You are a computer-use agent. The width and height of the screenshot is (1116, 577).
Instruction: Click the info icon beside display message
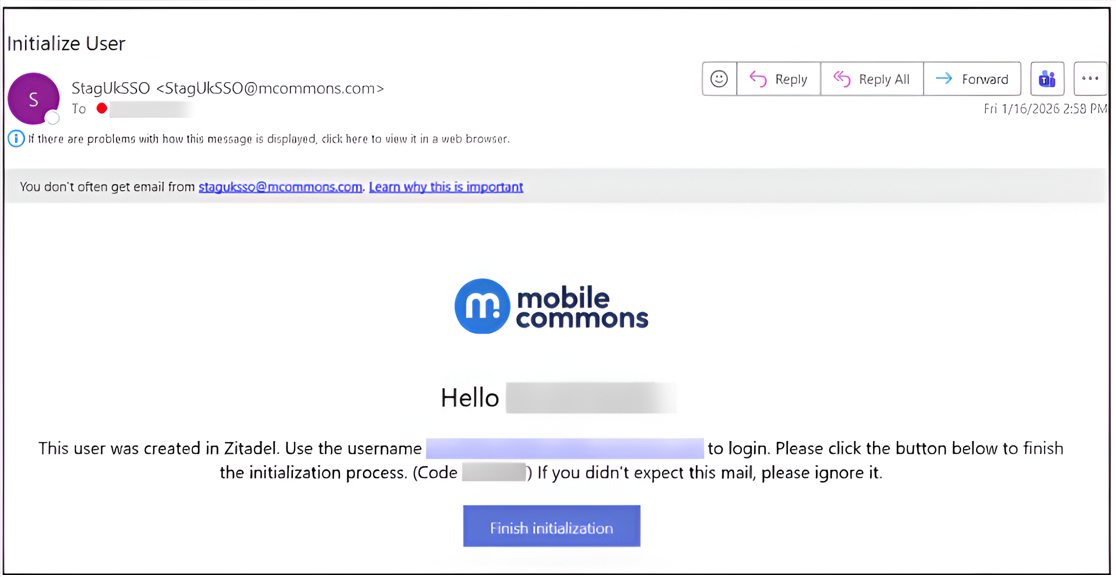(16, 139)
